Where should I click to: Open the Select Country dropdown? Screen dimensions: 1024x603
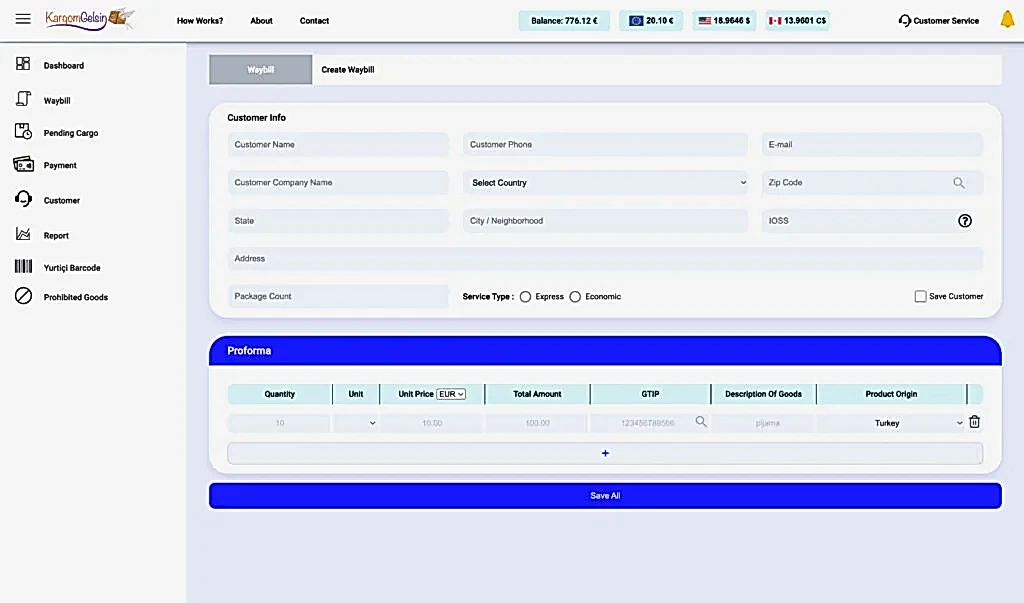tap(606, 183)
